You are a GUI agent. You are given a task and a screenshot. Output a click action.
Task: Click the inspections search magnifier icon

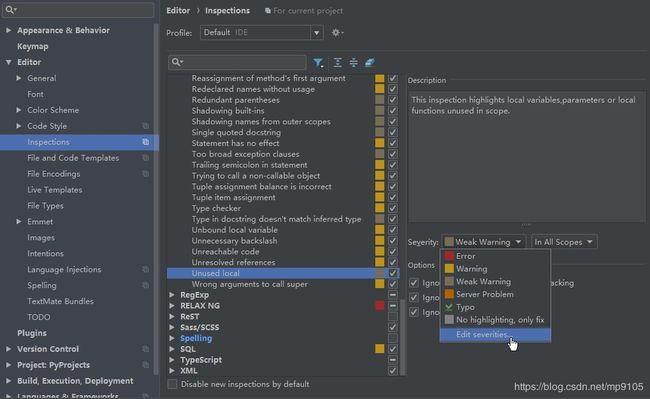[177, 62]
